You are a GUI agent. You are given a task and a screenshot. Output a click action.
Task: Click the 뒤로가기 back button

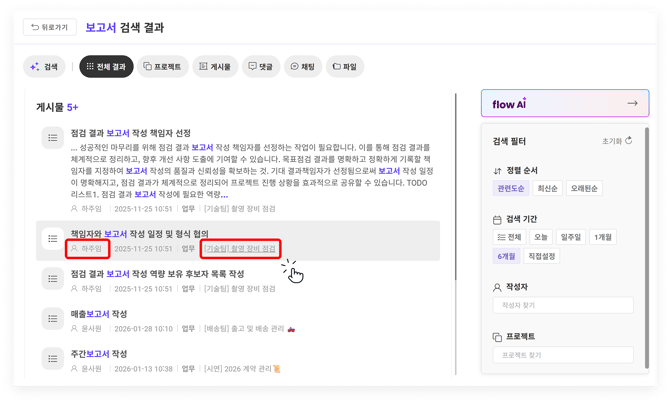48,27
